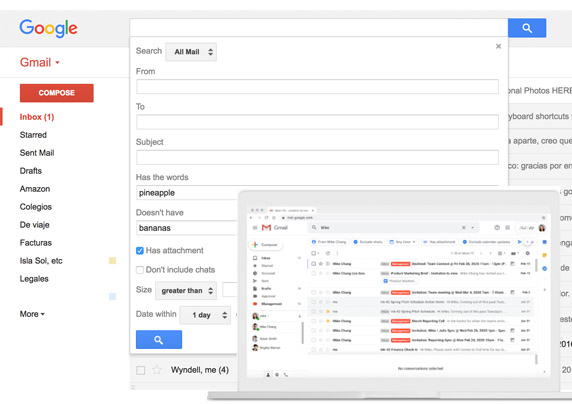Open the Search All Mail dropdown
This screenshot has height=404, width=572.
coord(191,52)
